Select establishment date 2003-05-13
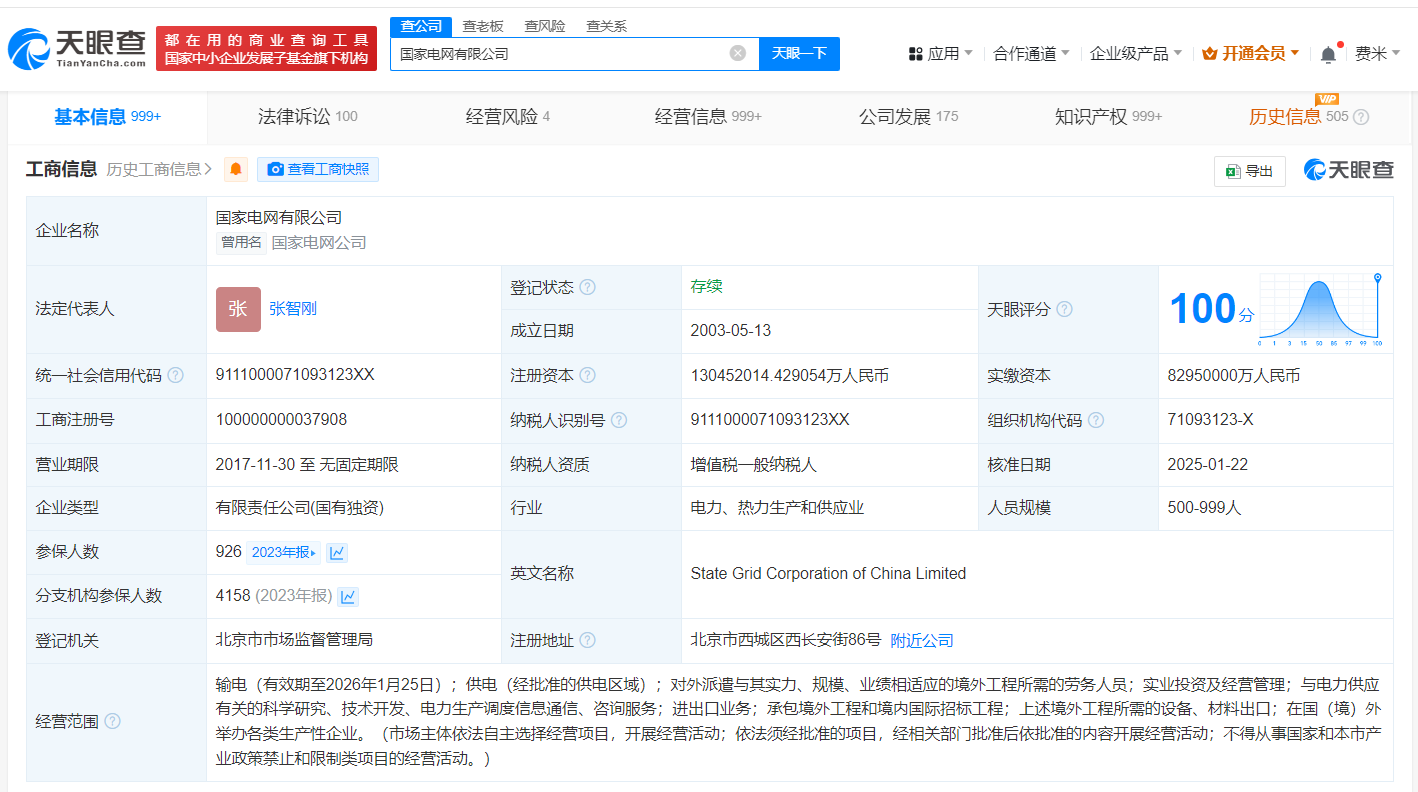 pyautogui.click(x=730, y=331)
